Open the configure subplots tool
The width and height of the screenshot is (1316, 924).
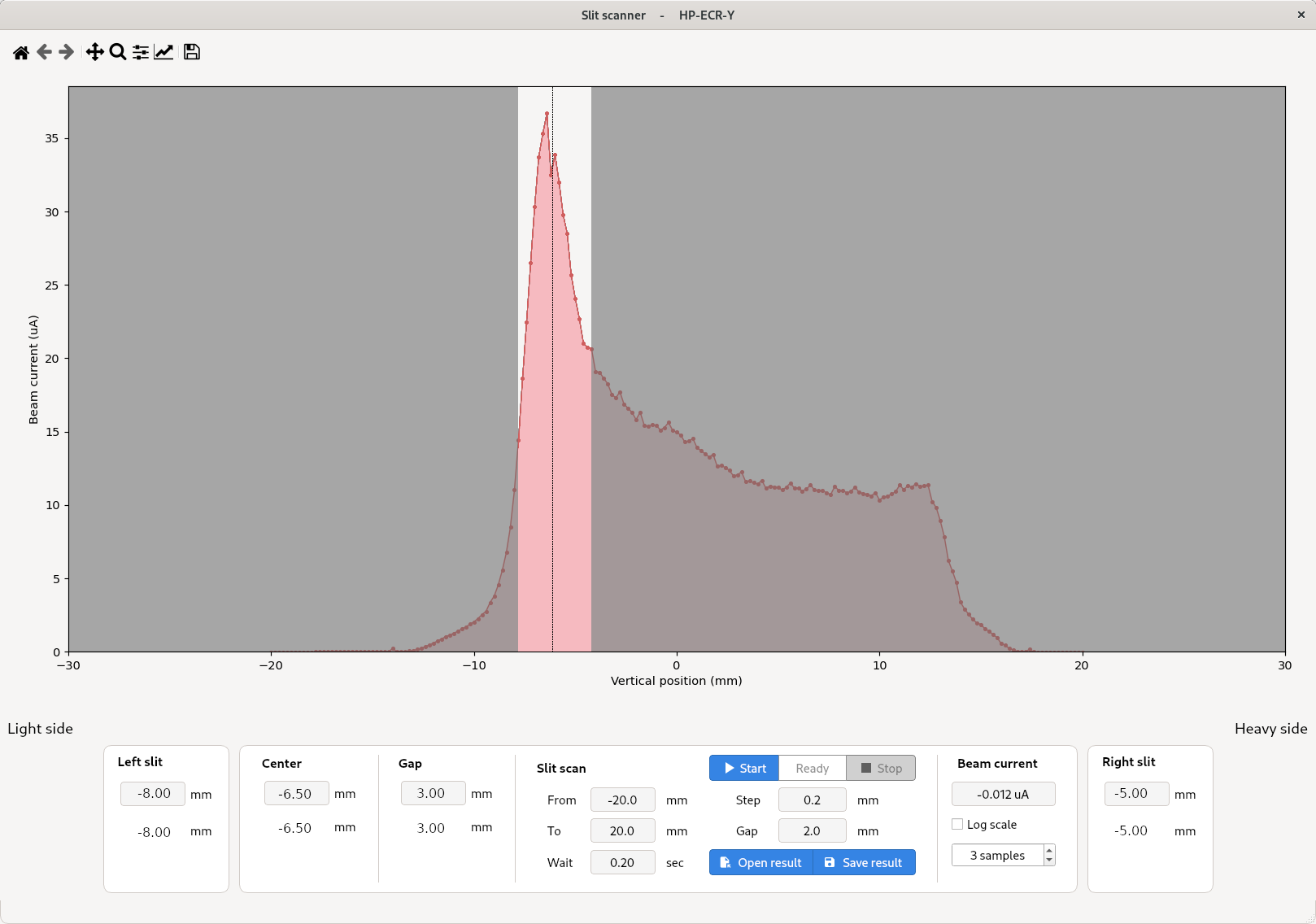coord(141,53)
